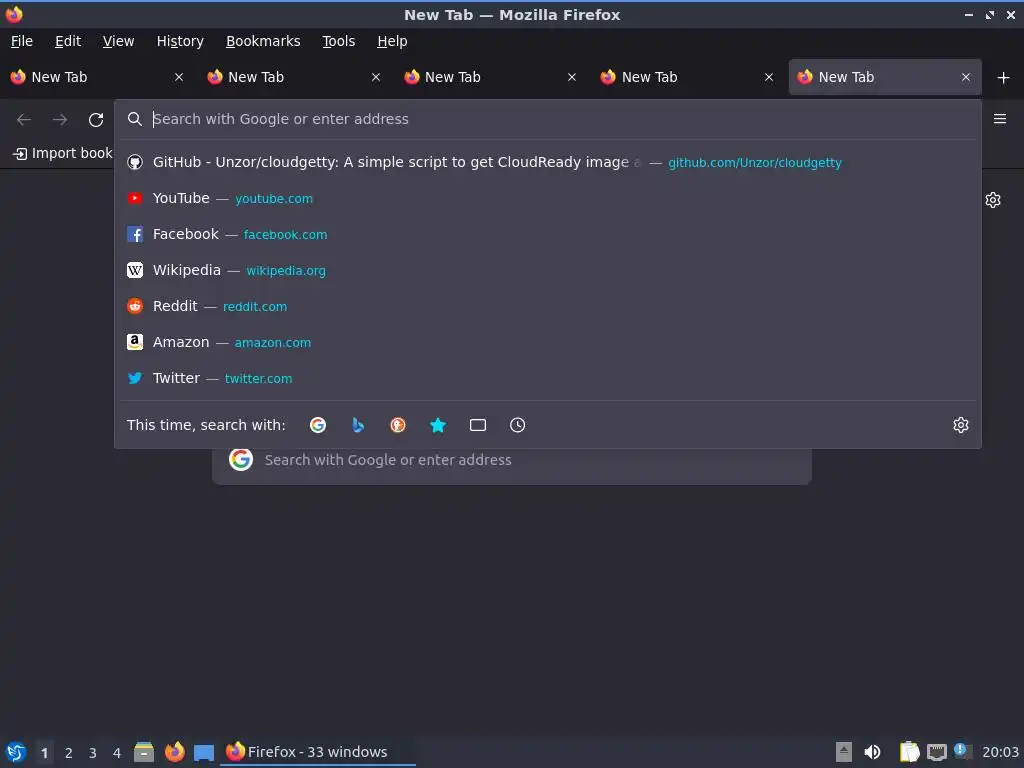The width and height of the screenshot is (1024, 768).
Task: Click the new tab page Google search box
Action: tap(512, 460)
